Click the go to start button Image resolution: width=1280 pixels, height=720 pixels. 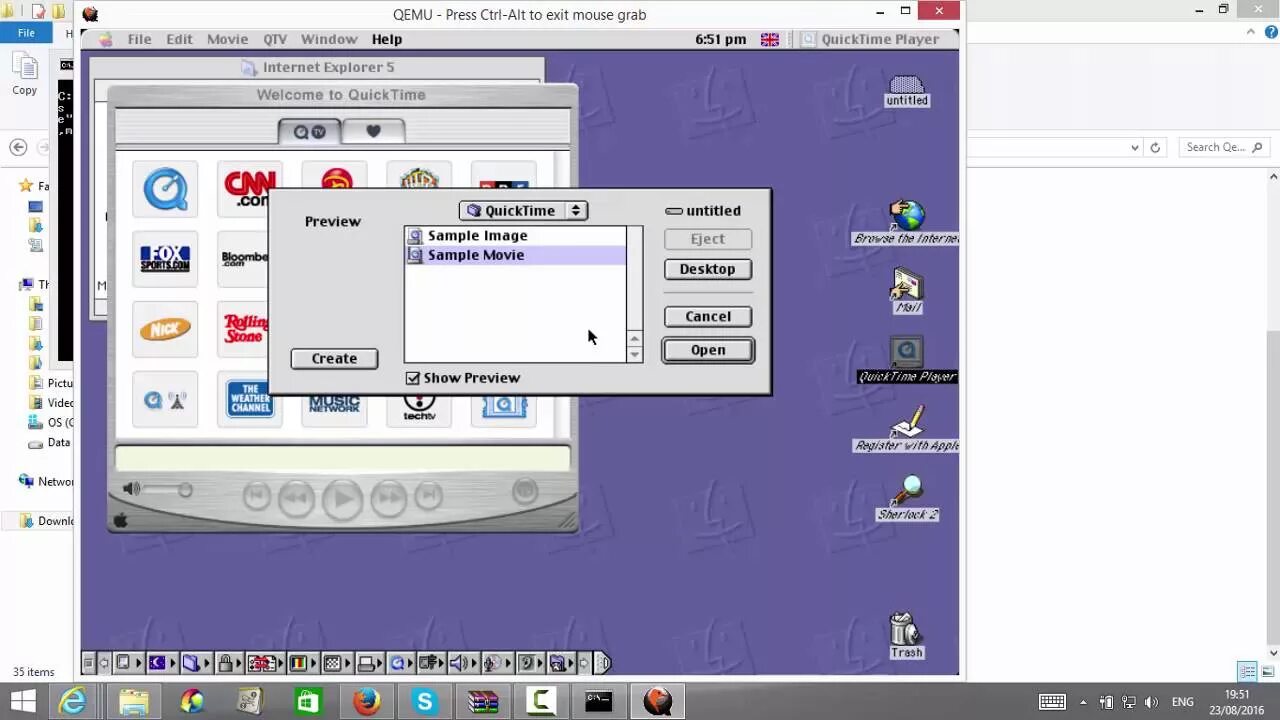pos(257,495)
